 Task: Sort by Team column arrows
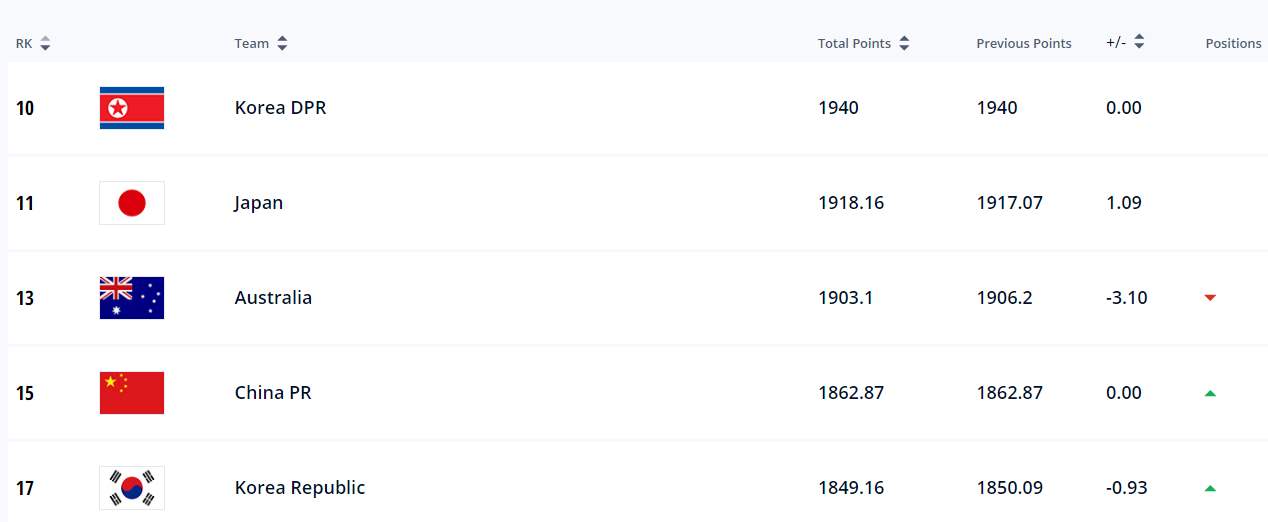282,44
